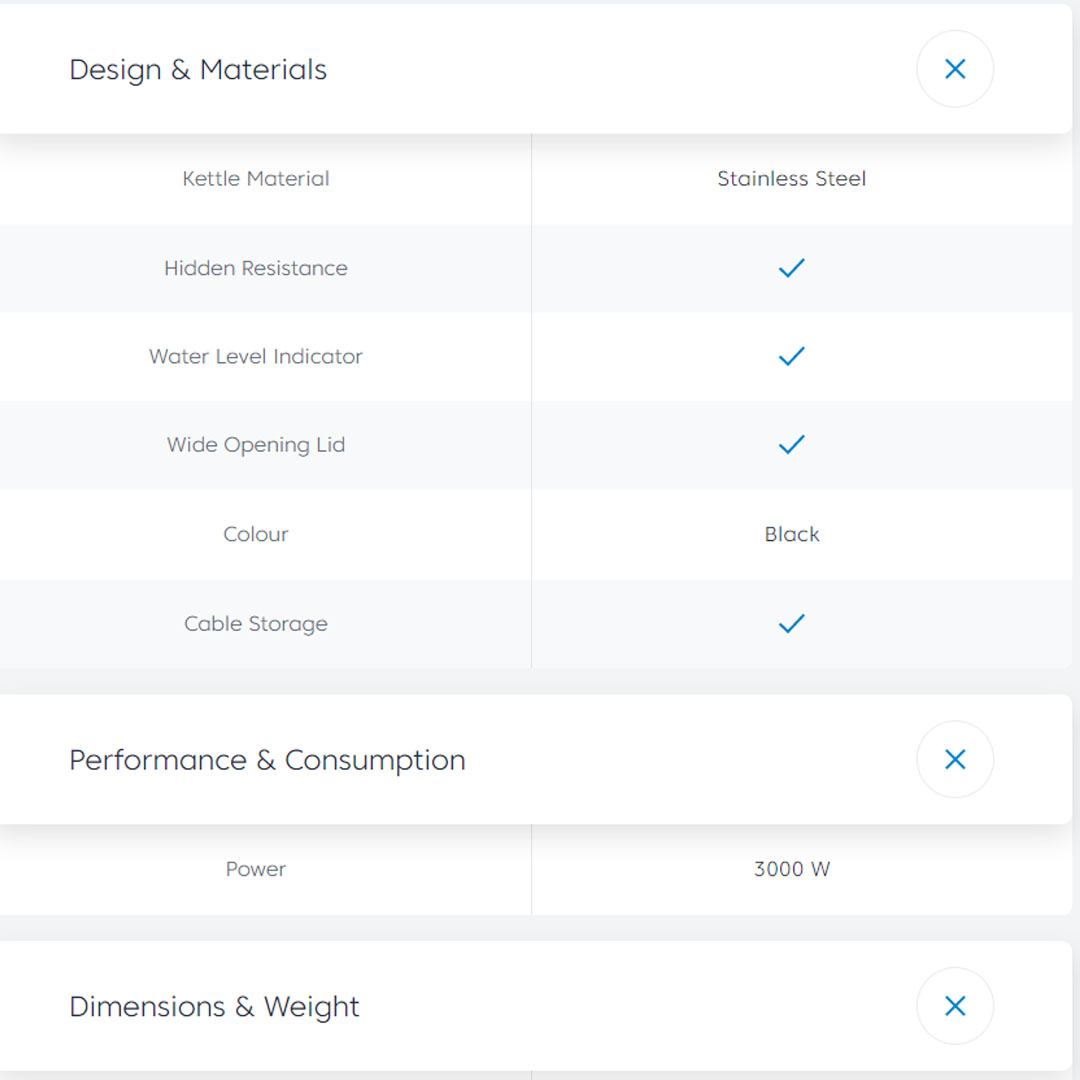Collapse the Design & Materials section
This screenshot has height=1080, width=1080.
955,69
